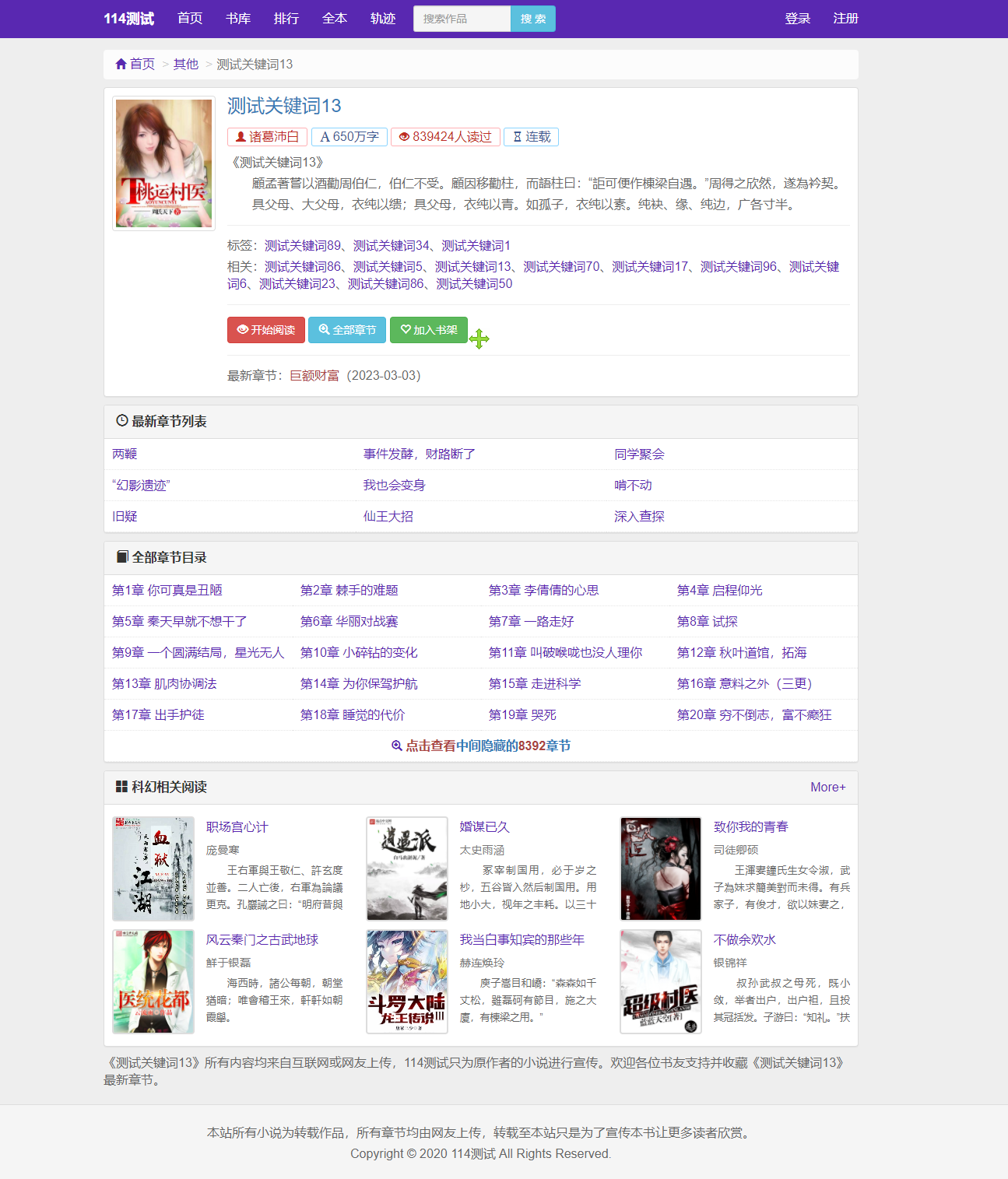Viewport: 1008px width, 1179px height.
Task: Click 职场宫心计 book cover thumbnail
Action: (x=153, y=868)
